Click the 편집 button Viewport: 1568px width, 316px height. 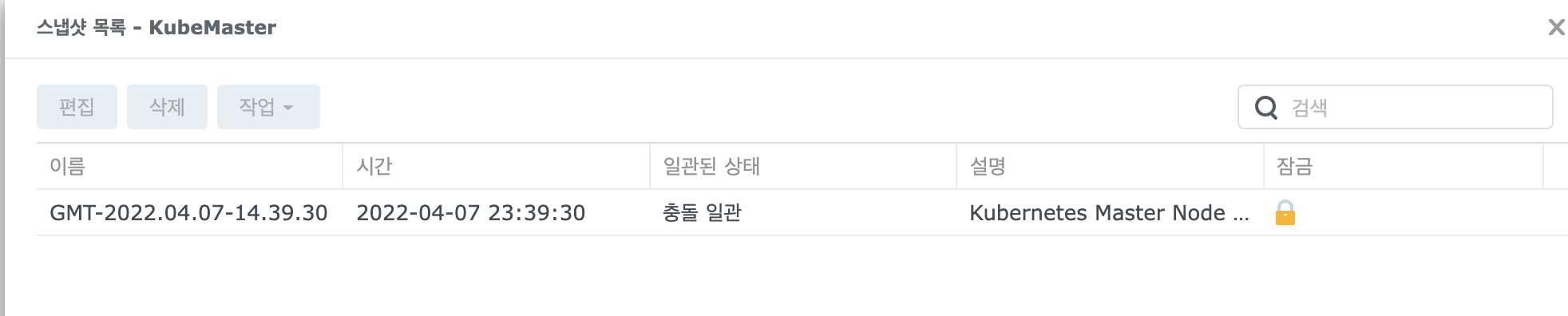point(77,107)
